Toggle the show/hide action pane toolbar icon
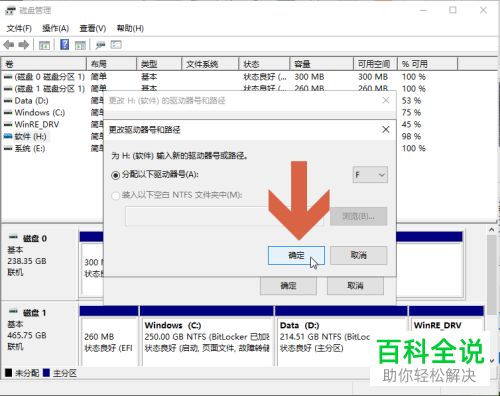This screenshot has width=500, height=396. coord(80,45)
